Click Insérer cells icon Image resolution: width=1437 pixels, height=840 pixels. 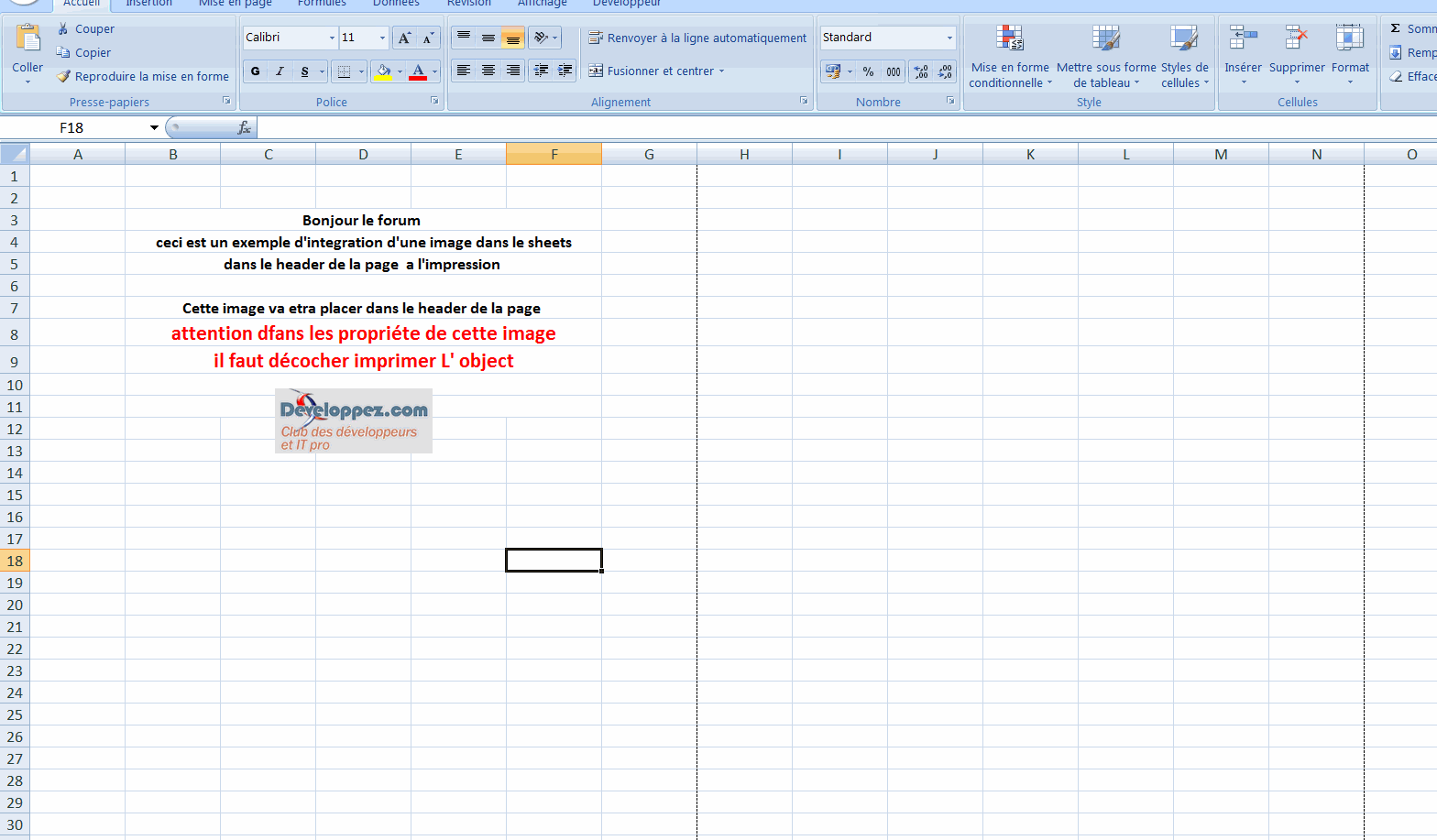coord(1244,38)
